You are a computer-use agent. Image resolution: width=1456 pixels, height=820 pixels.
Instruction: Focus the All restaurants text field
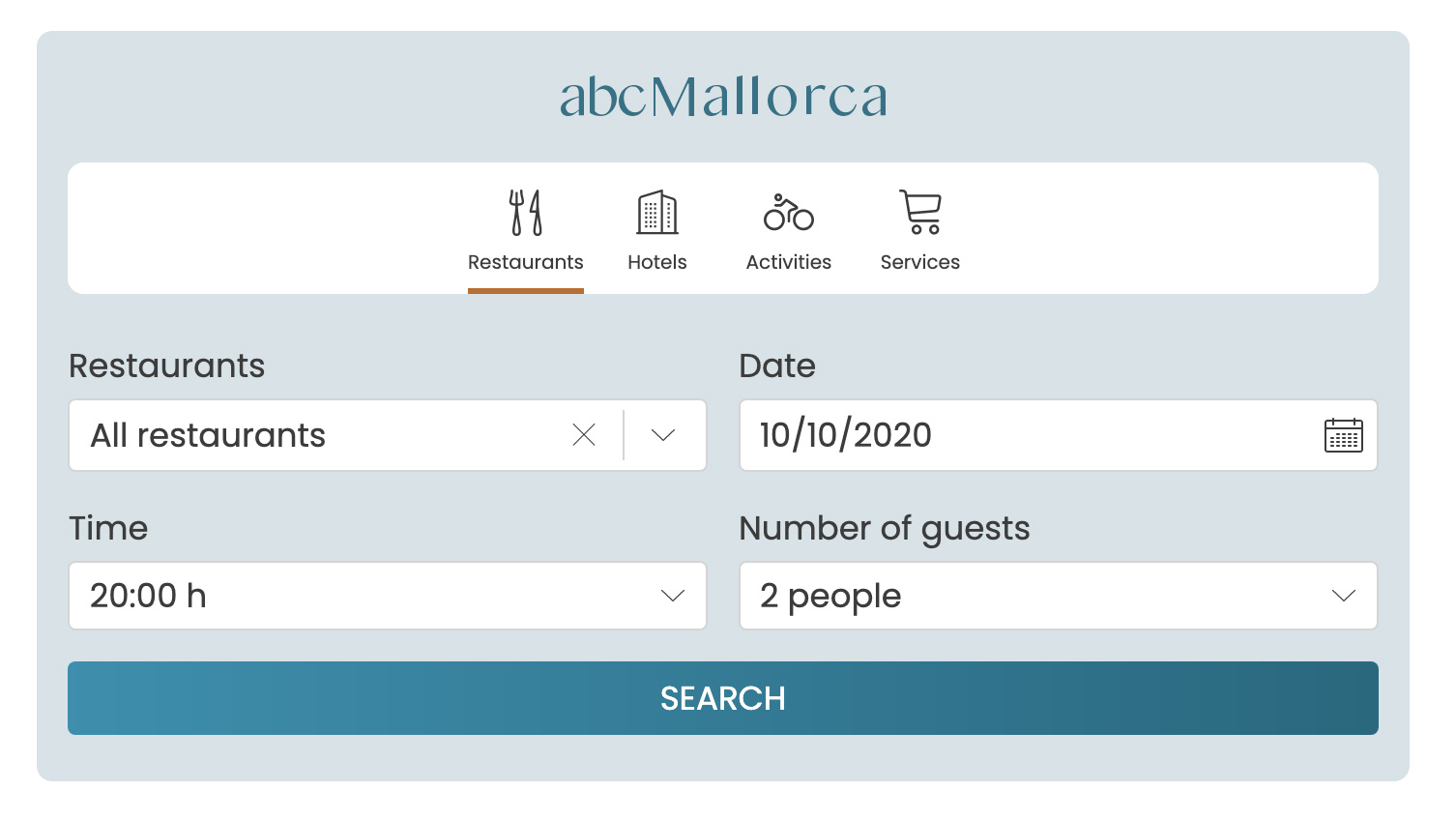319,435
